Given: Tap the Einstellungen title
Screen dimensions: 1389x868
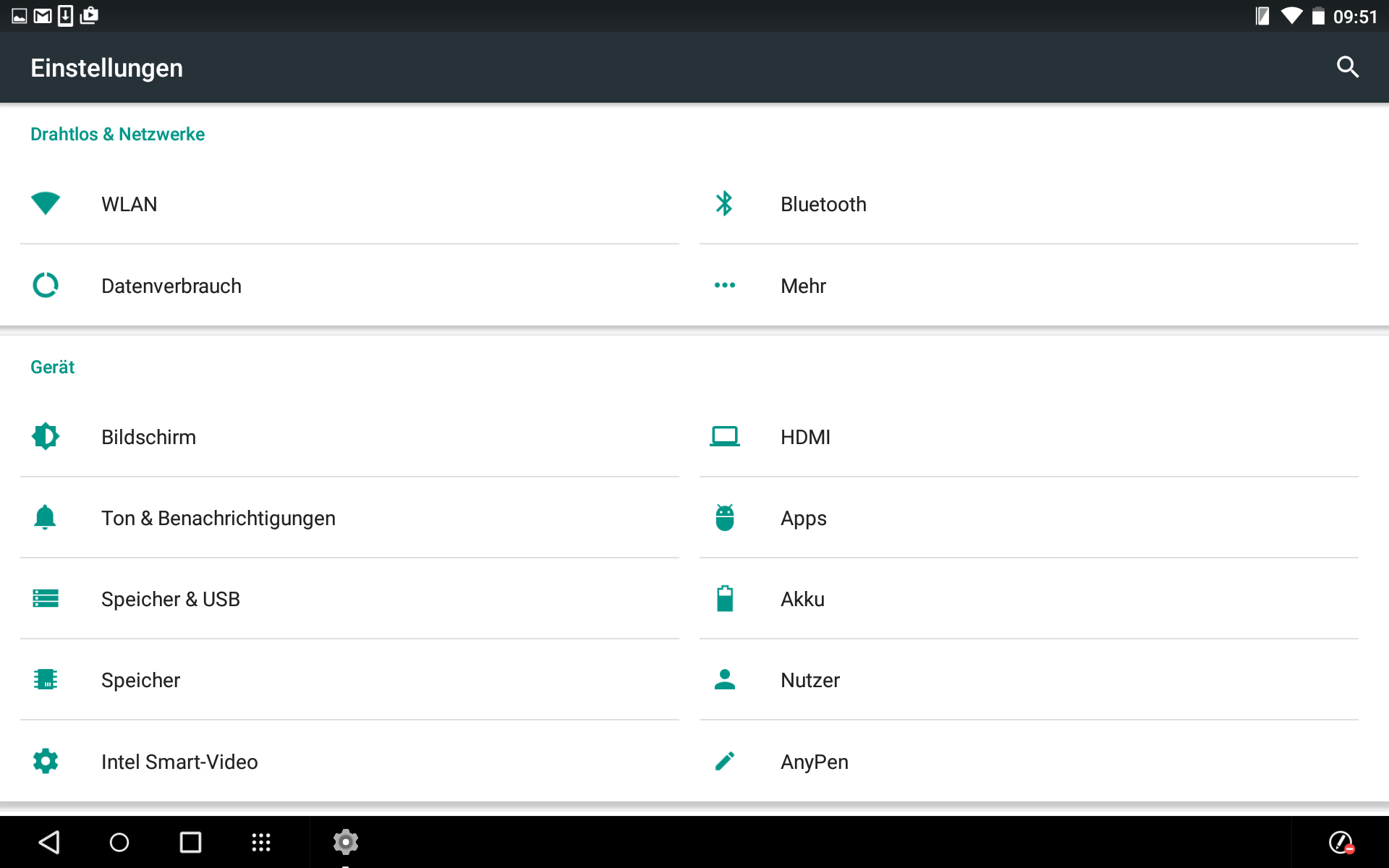Looking at the screenshot, I should pos(106,68).
